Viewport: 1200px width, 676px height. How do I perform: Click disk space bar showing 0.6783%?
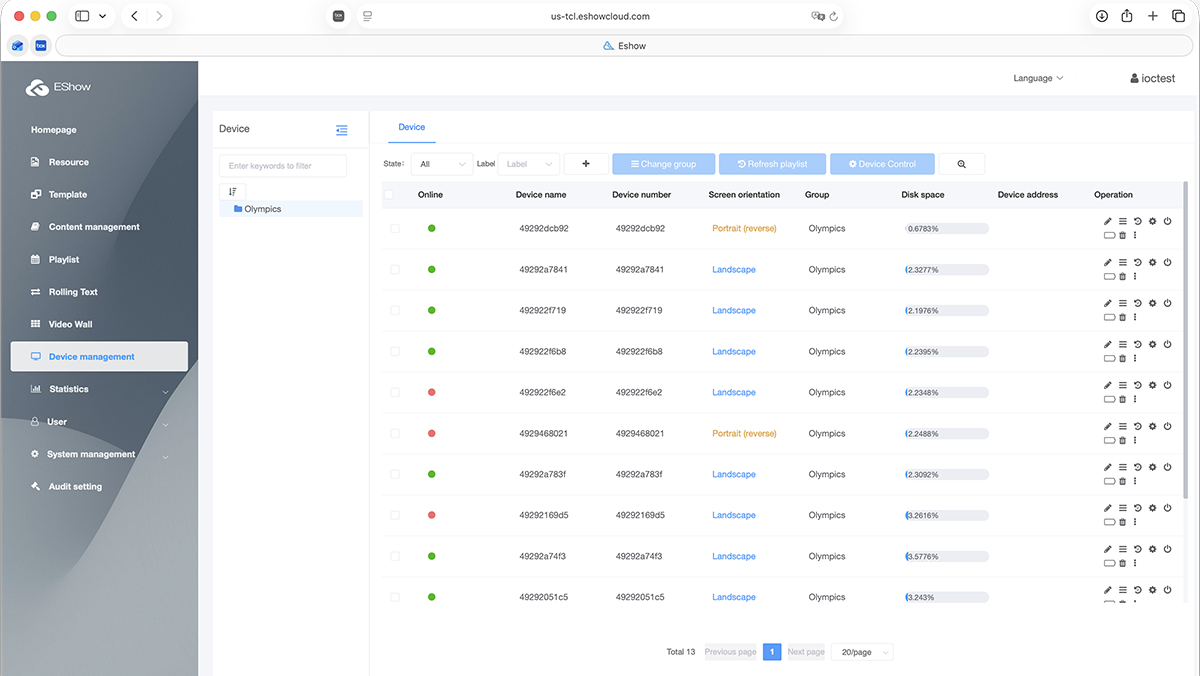pos(946,229)
